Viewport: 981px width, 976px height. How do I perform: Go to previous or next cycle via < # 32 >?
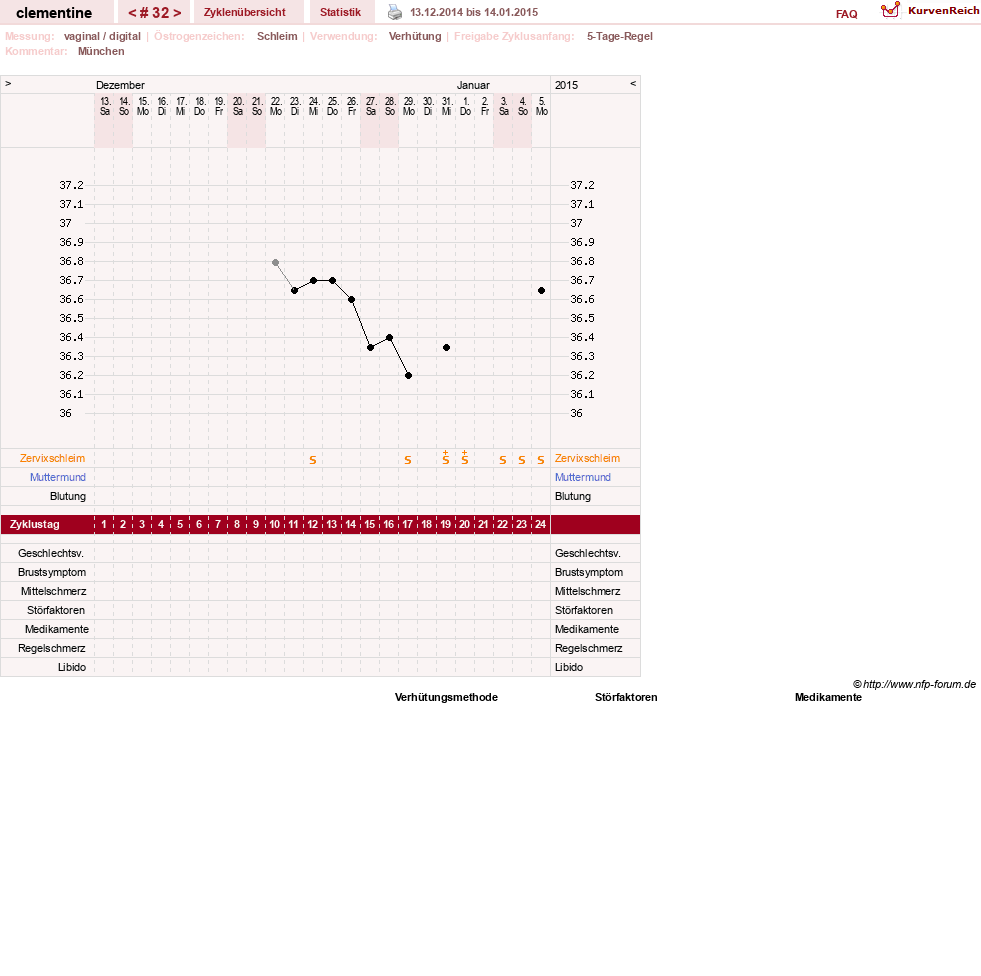coord(155,13)
